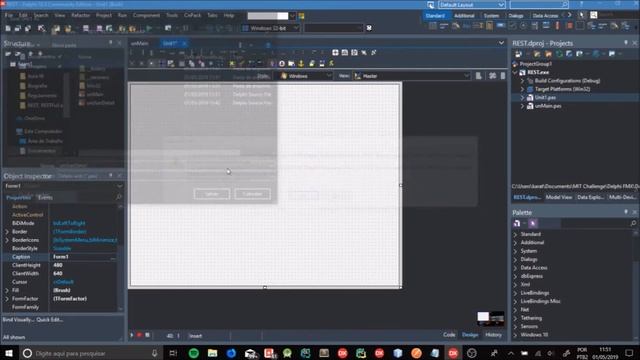
Task: Select Unit1.pas in Projects tree
Action: coord(545,98)
